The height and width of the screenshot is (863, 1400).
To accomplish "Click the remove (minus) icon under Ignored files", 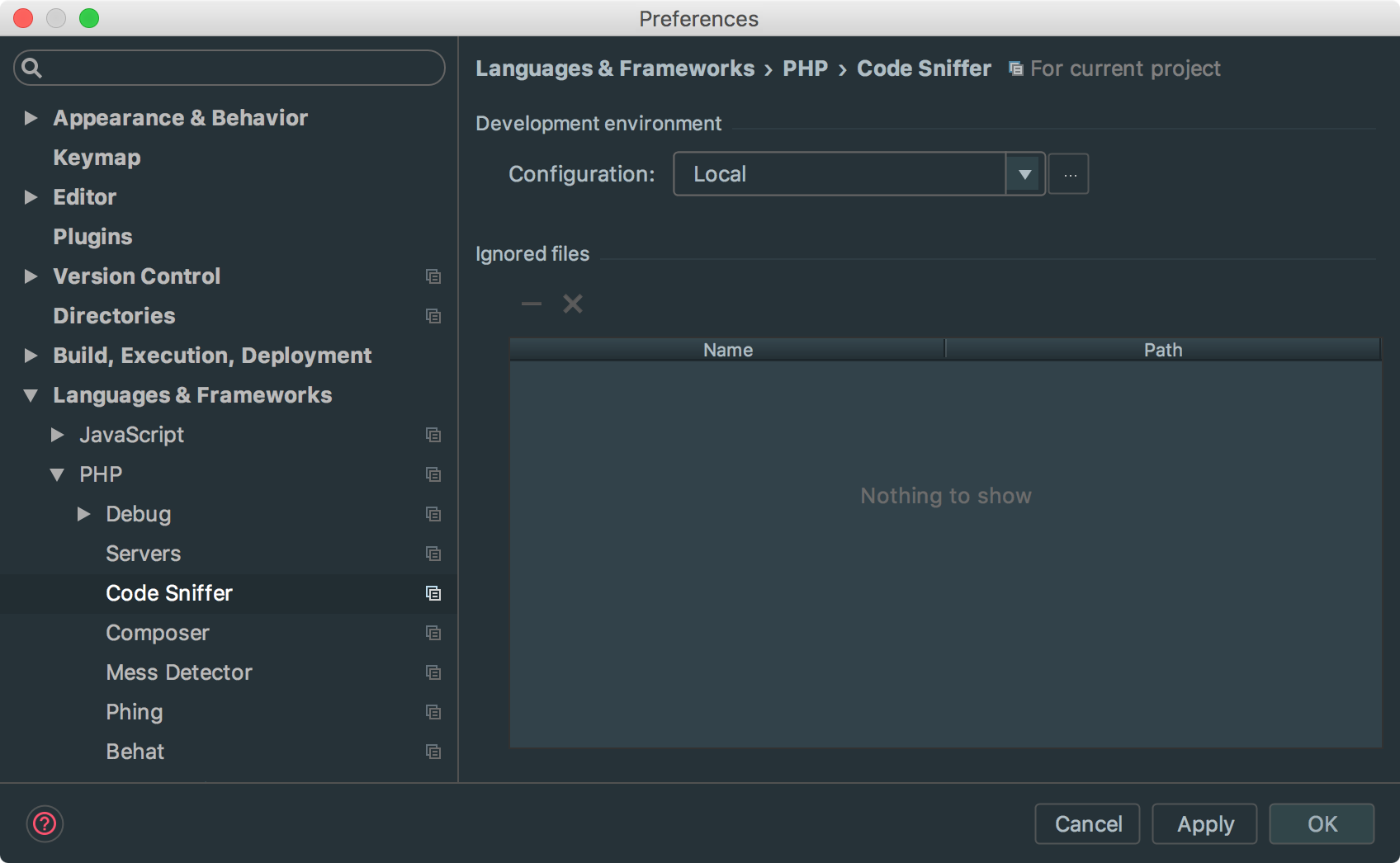I will [x=531, y=304].
